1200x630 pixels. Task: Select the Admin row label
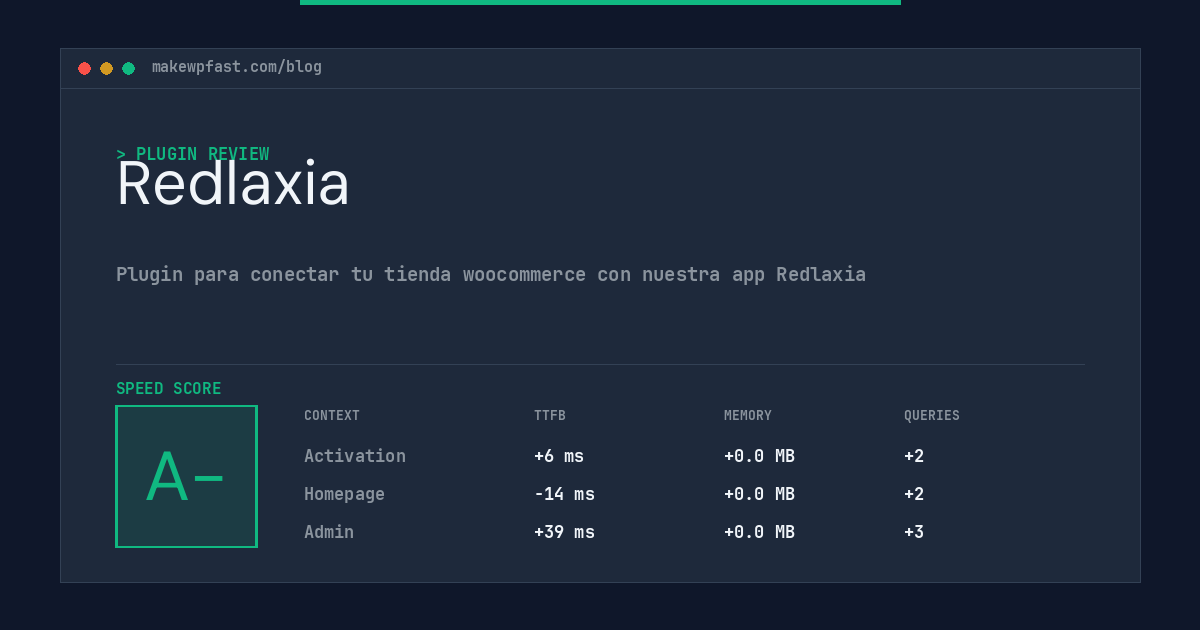[x=329, y=532]
